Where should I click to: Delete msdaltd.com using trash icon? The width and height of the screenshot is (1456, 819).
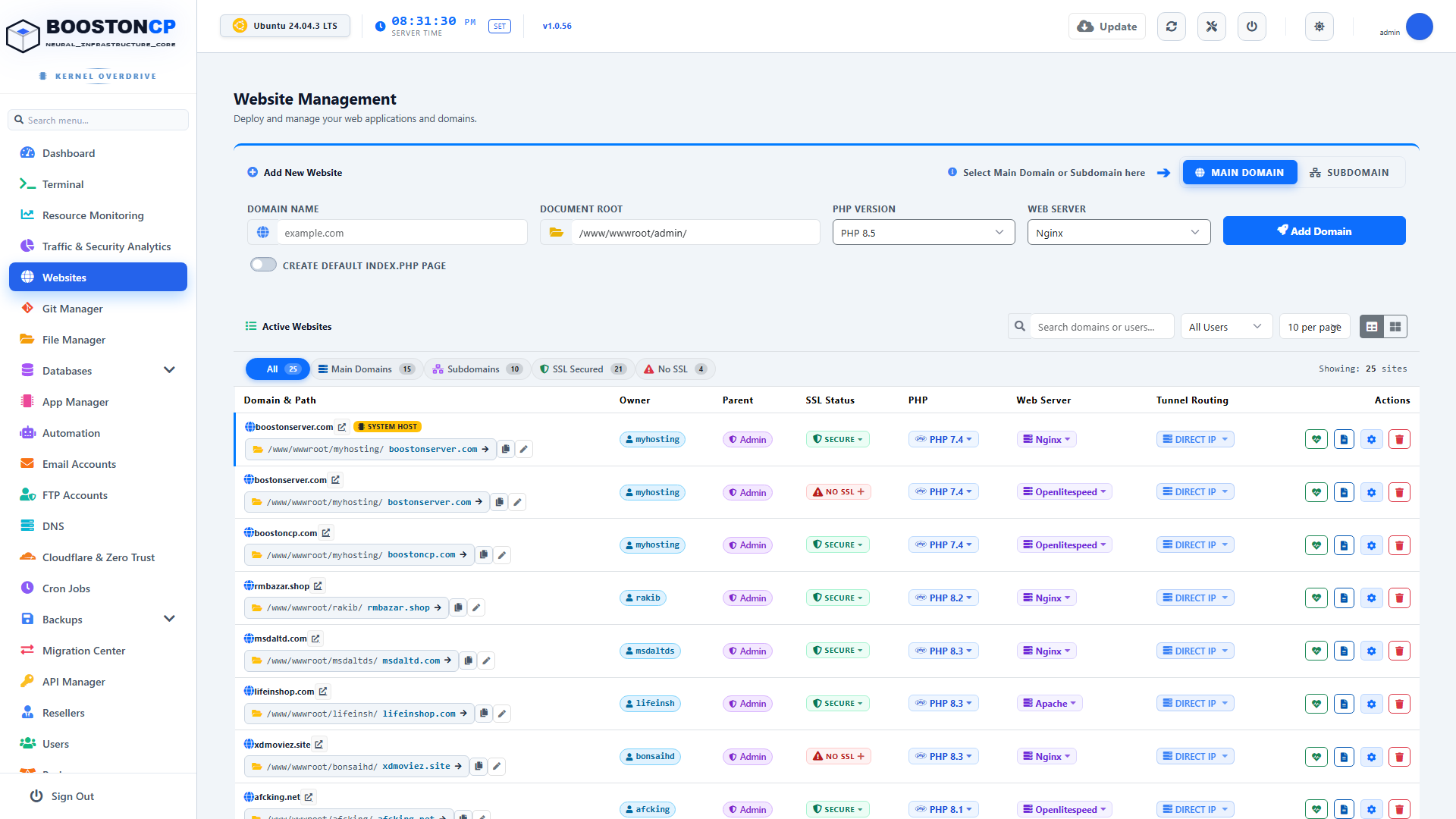point(1400,651)
